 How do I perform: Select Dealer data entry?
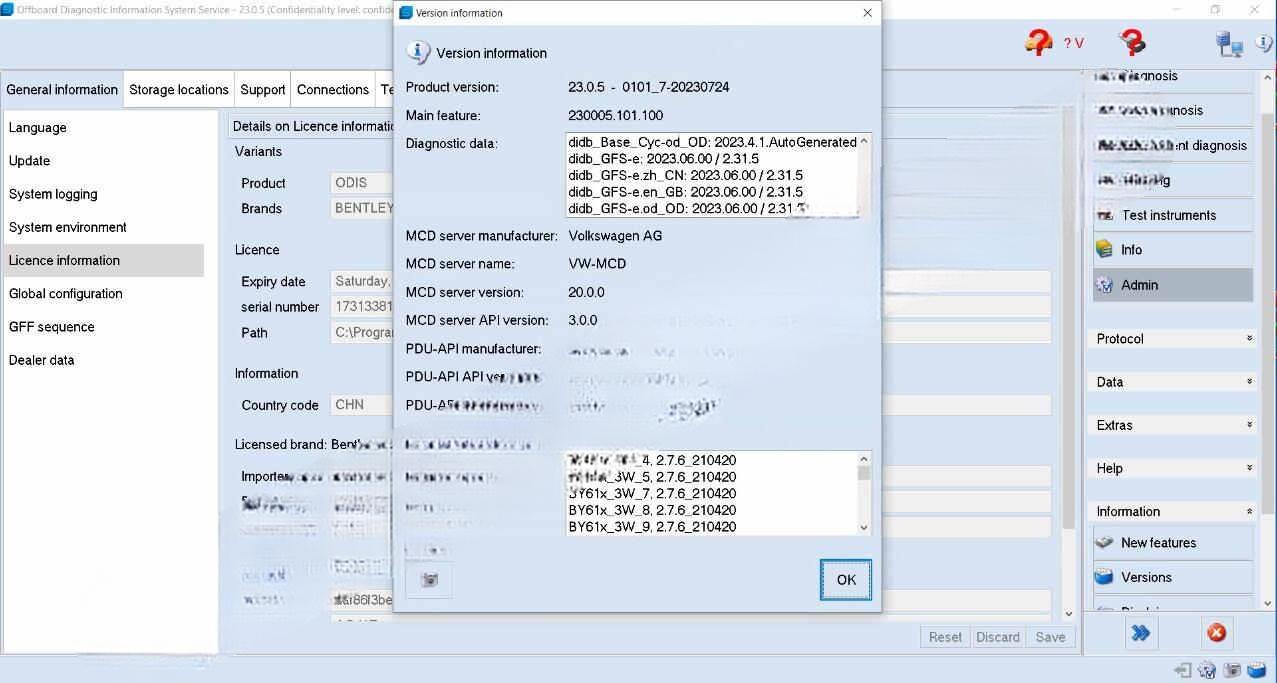[104, 360]
